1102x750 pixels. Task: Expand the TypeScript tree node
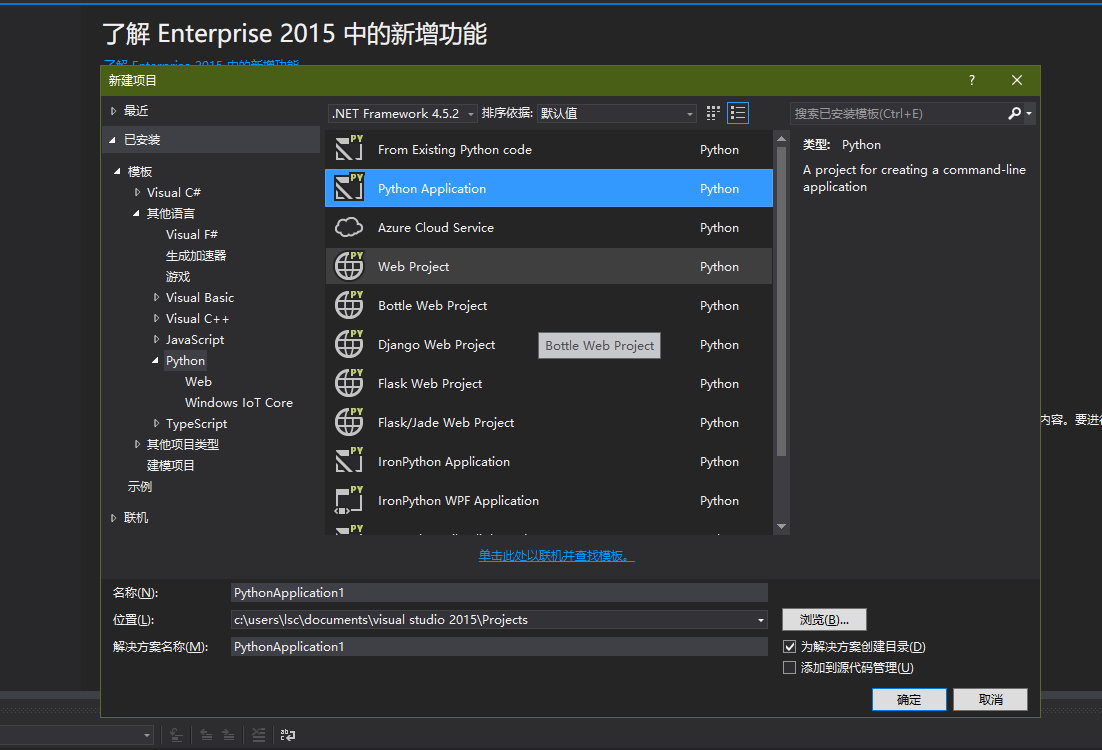pos(156,423)
